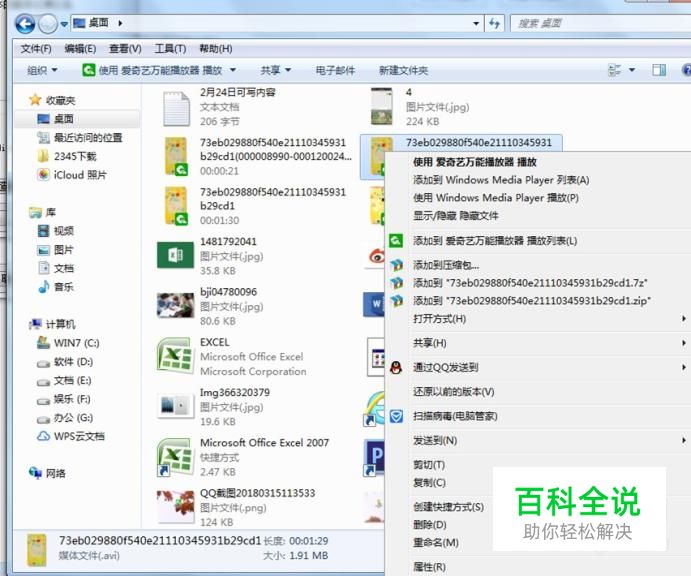Open the 视频 library
The height and width of the screenshot is (576, 691).
click(x=56, y=230)
